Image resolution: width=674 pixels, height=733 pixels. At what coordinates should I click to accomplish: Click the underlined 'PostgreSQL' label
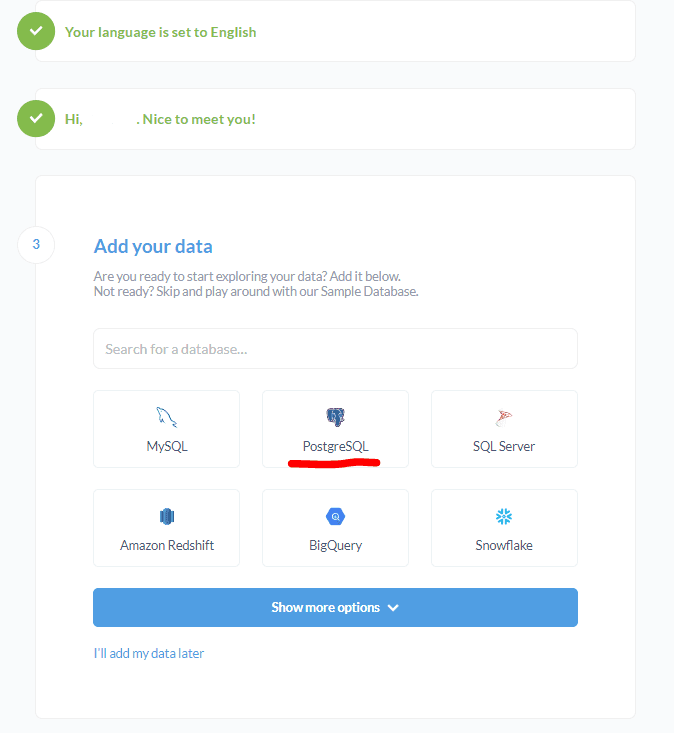335,446
